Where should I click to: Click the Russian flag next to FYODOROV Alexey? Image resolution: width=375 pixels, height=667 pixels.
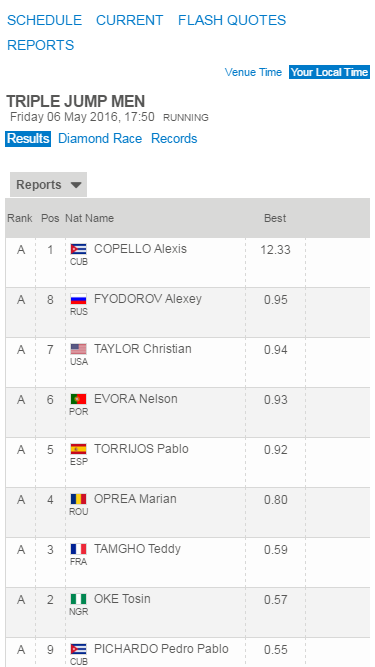(79, 299)
